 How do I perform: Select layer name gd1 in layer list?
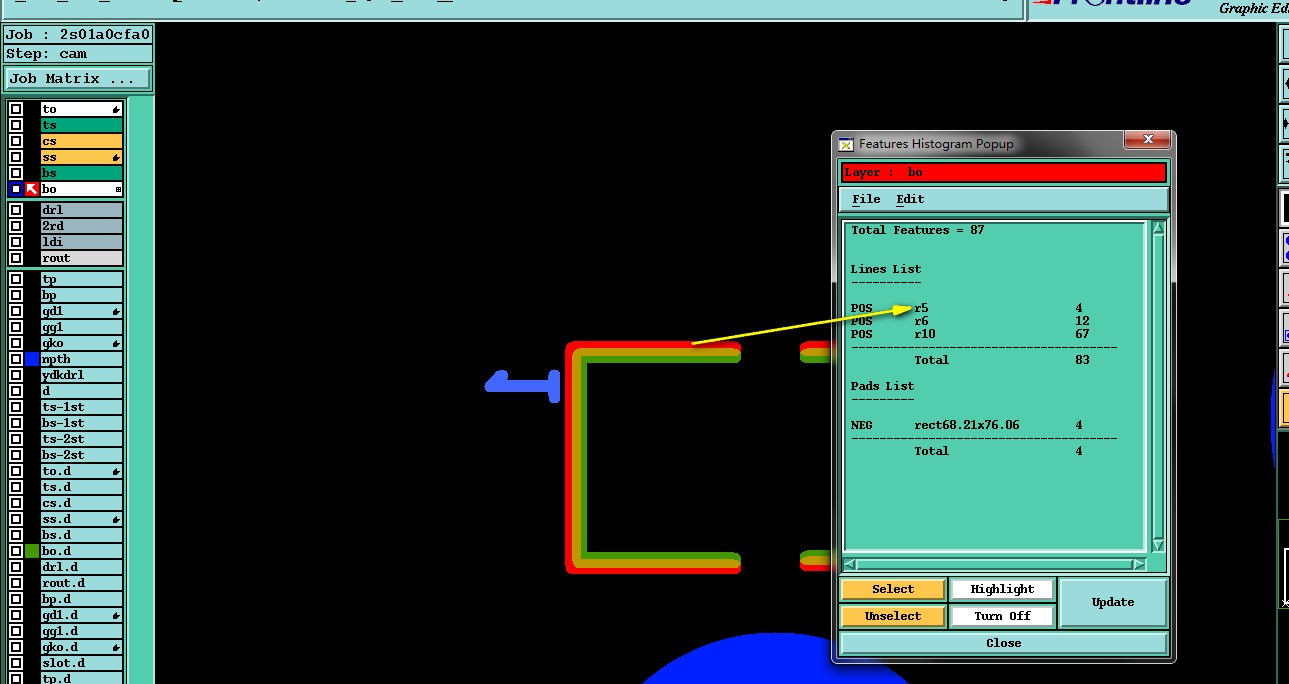point(81,311)
